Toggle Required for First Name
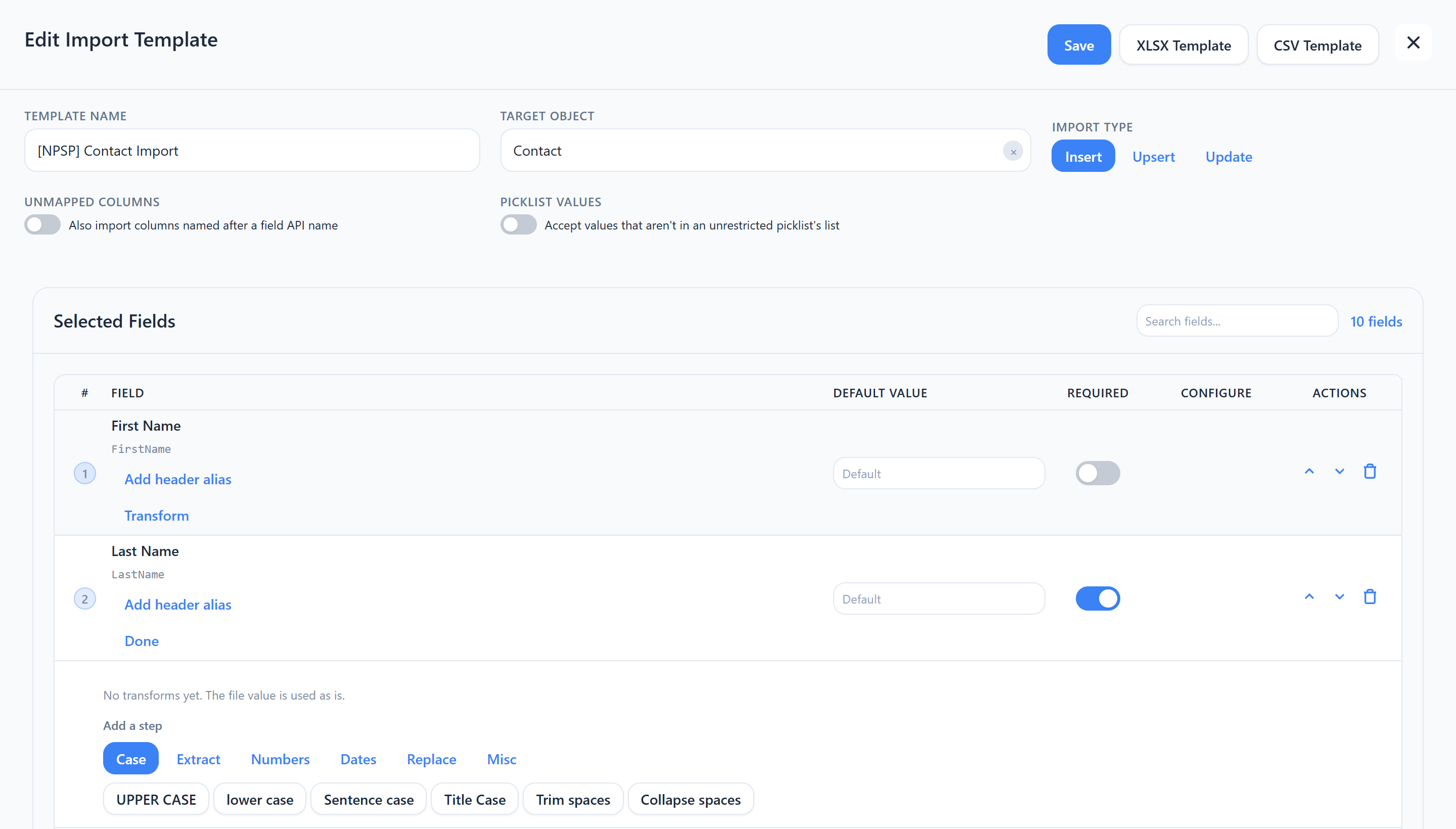Viewport: 1456px width, 829px height. point(1097,473)
